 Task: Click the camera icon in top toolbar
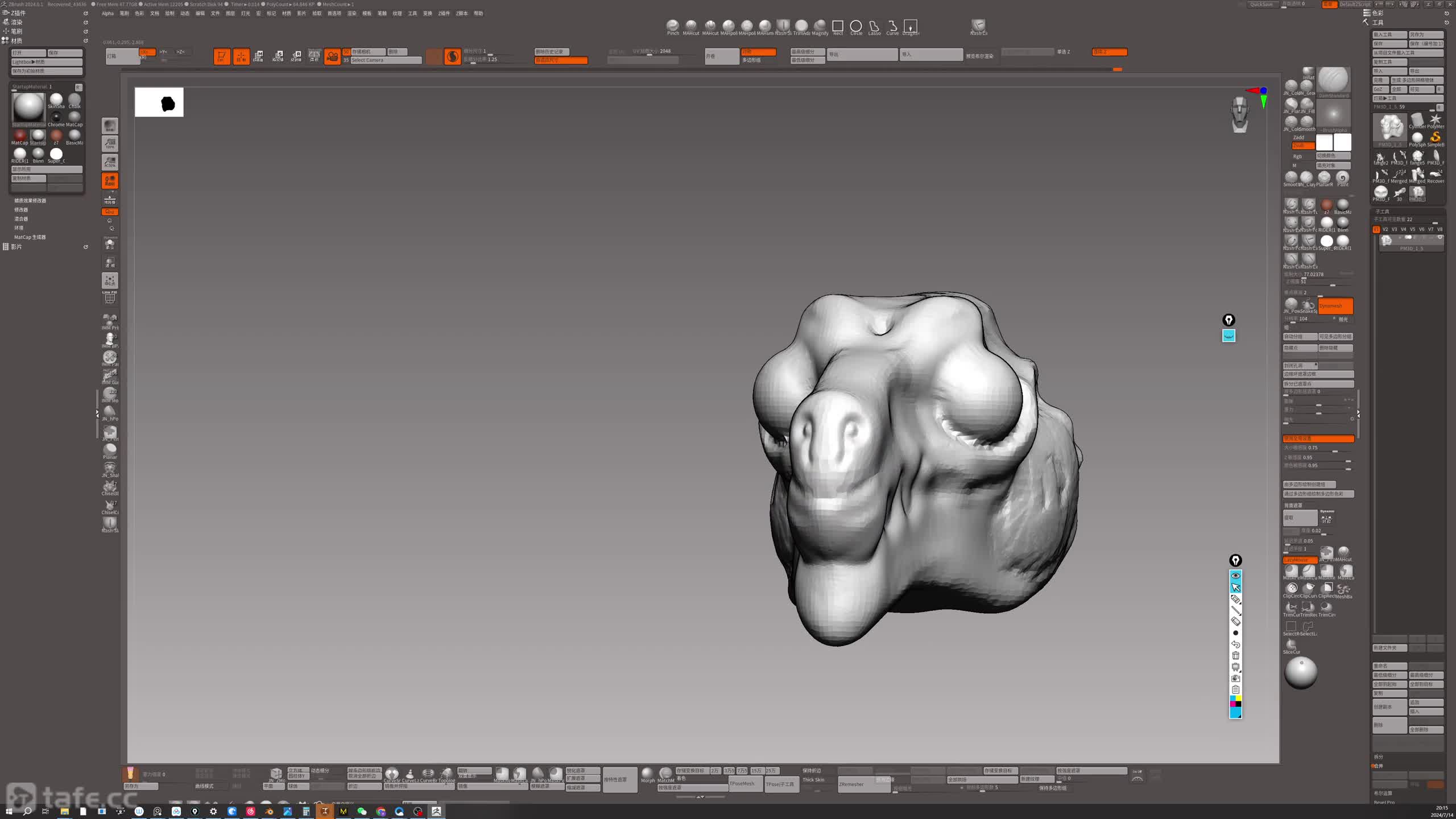(332, 56)
